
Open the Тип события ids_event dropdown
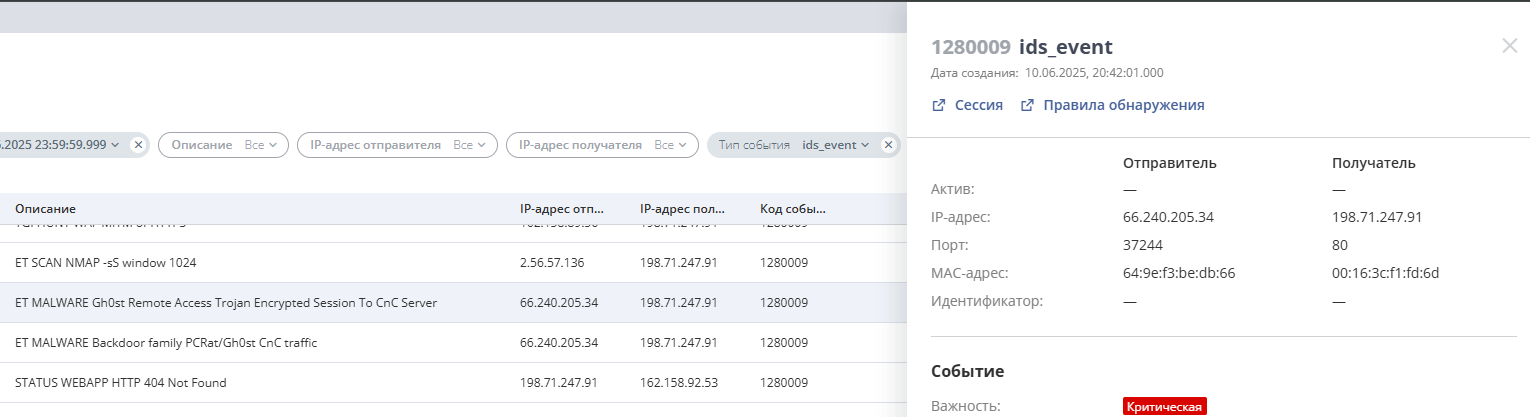point(793,145)
